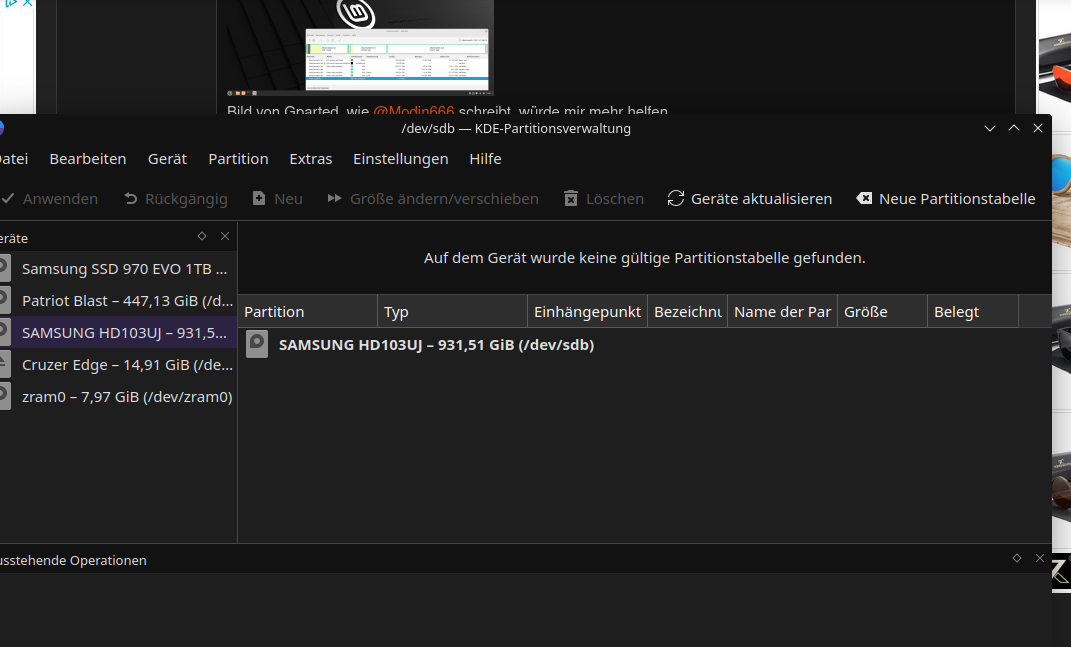Float the Geräte panel with diamond icon
The width and height of the screenshot is (1071, 647).
(x=201, y=236)
